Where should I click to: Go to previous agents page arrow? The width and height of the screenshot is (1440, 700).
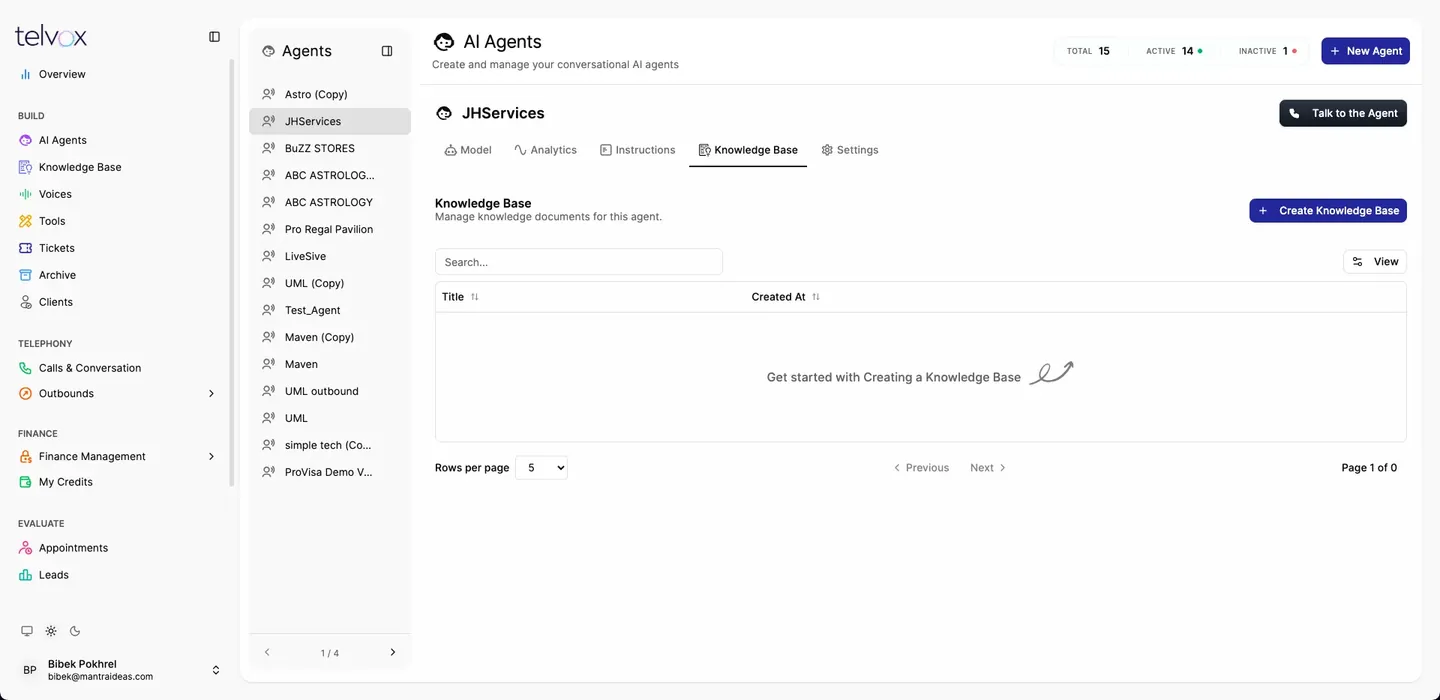pyautogui.click(x=267, y=652)
